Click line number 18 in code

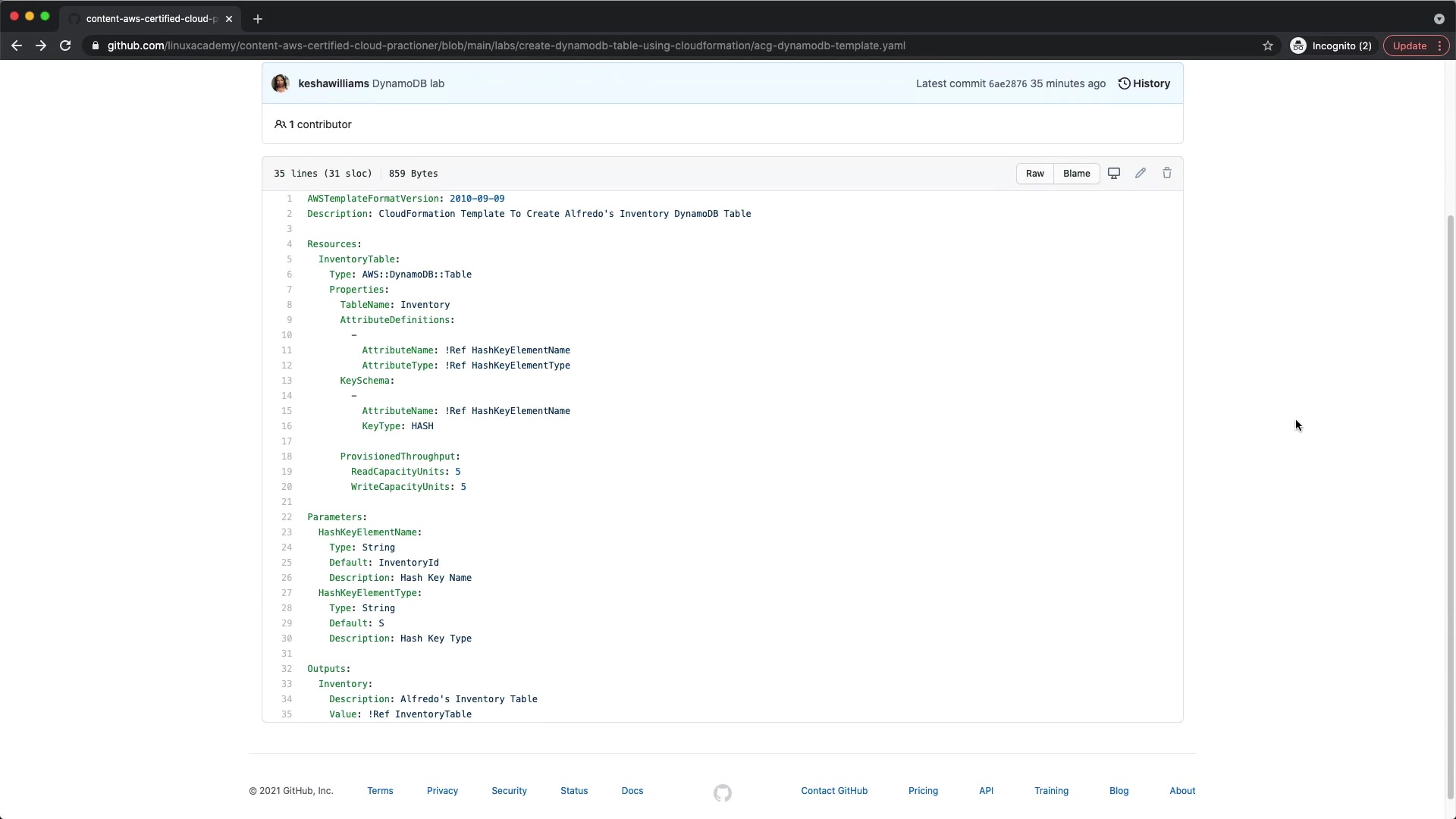tap(287, 457)
